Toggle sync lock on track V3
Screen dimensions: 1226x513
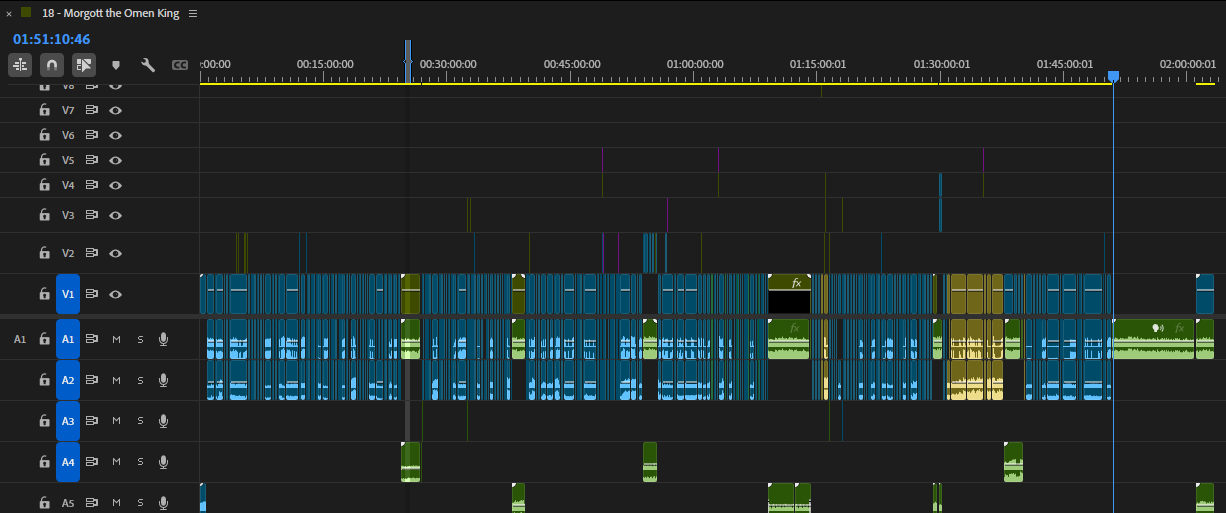click(92, 215)
